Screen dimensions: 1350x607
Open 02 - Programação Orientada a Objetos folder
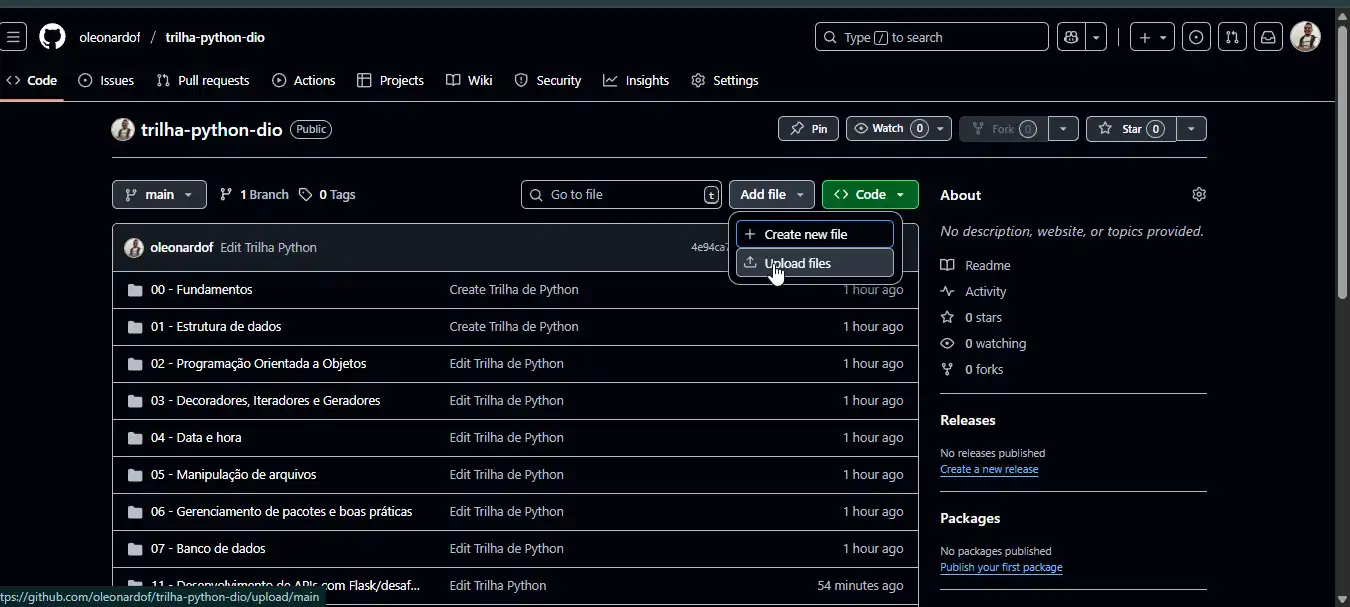tap(258, 363)
